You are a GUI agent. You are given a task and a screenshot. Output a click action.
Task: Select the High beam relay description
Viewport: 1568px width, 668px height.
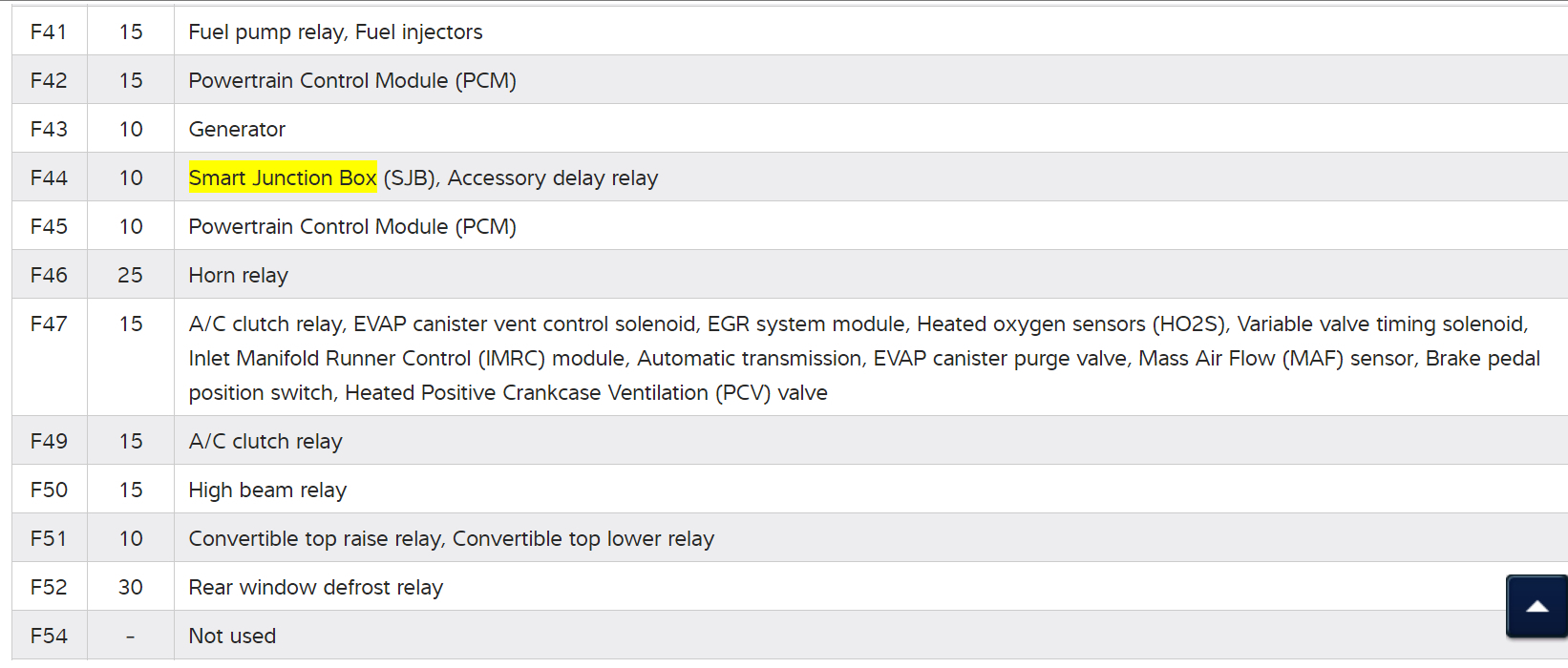coord(267,490)
